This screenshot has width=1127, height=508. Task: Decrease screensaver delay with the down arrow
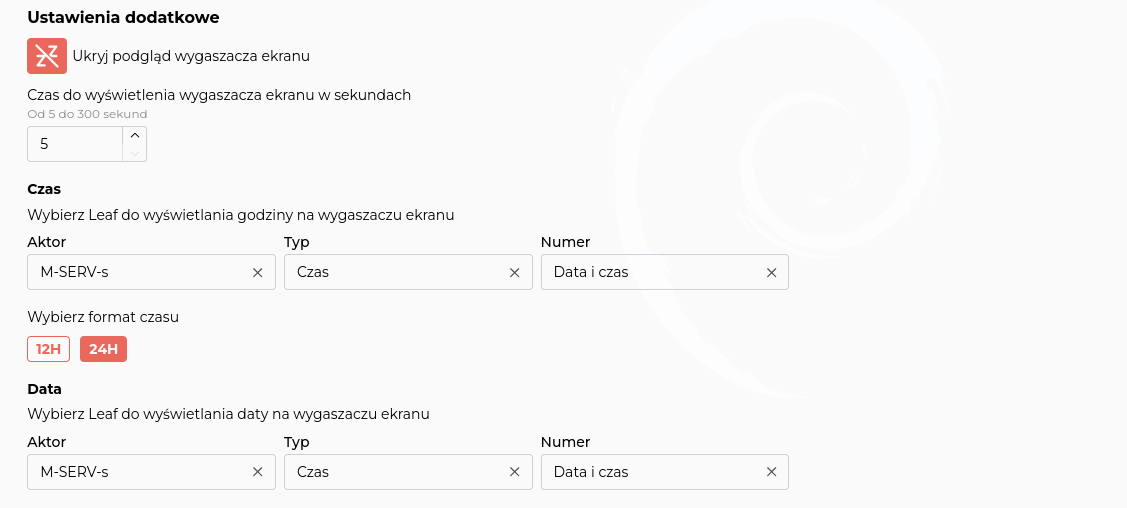point(135,153)
